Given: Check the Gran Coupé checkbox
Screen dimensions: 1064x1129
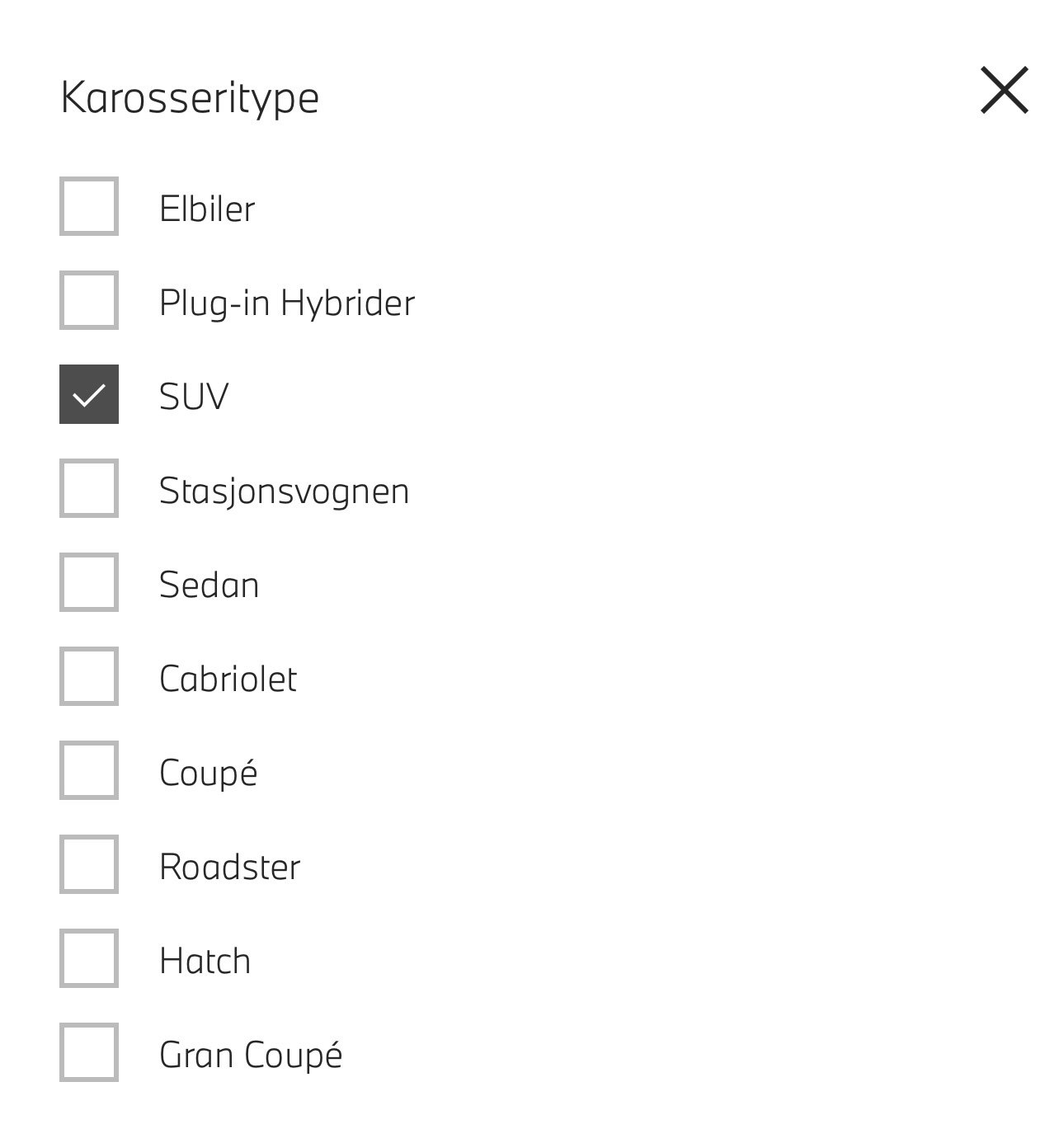Looking at the screenshot, I should 89,1052.
